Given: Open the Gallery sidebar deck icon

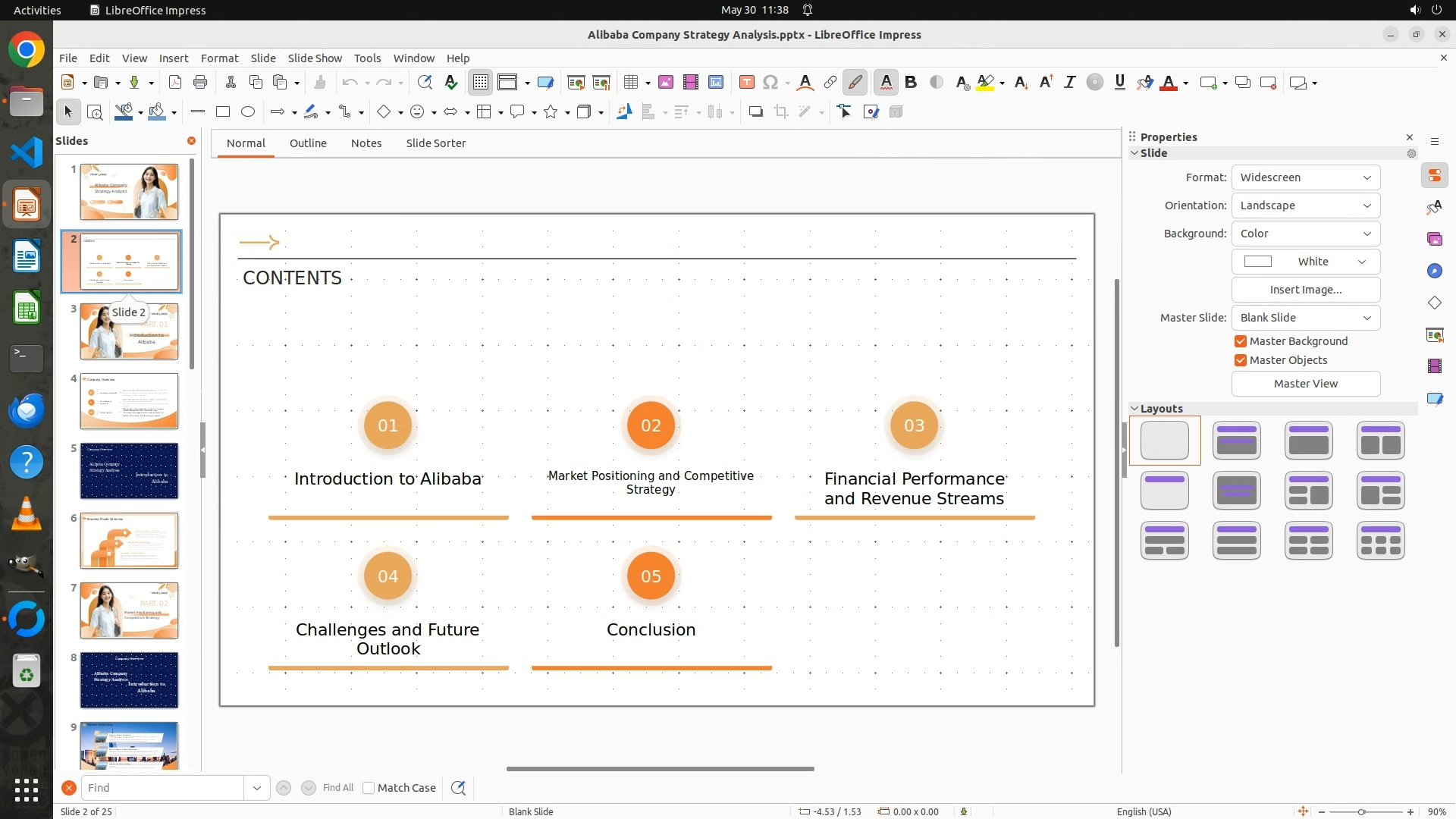Looking at the screenshot, I should [x=1434, y=239].
